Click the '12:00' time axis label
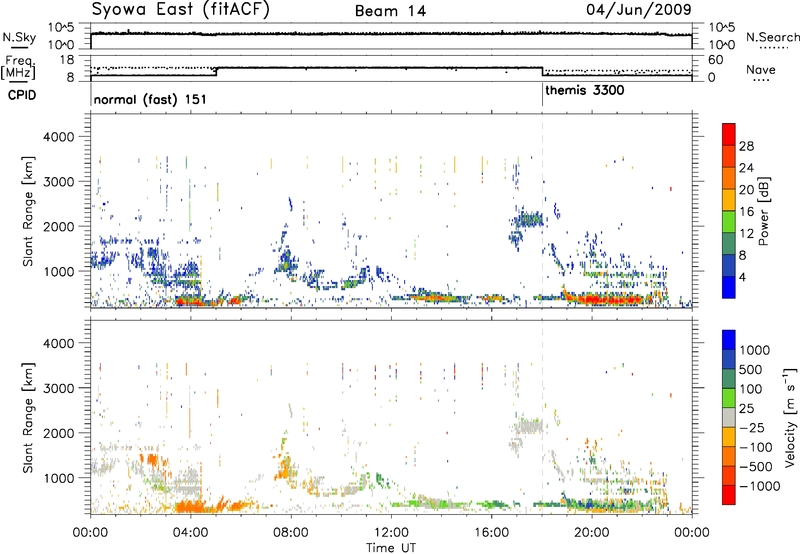Image resolution: width=800 pixels, height=554 pixels. 391,533
